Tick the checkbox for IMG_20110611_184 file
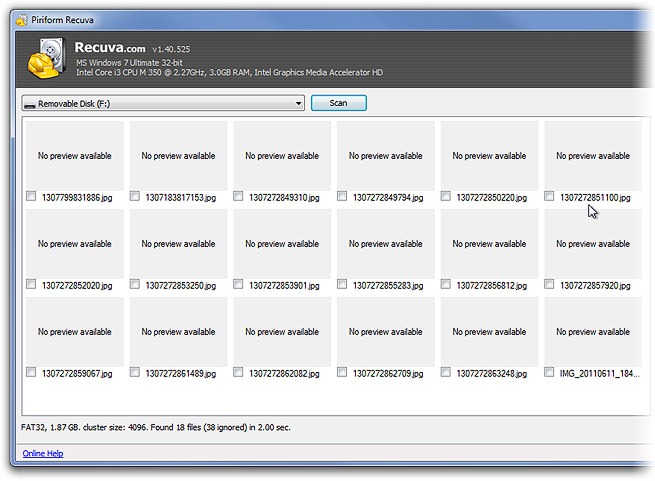The image size is (655, 481). click(x=549, y=372)
